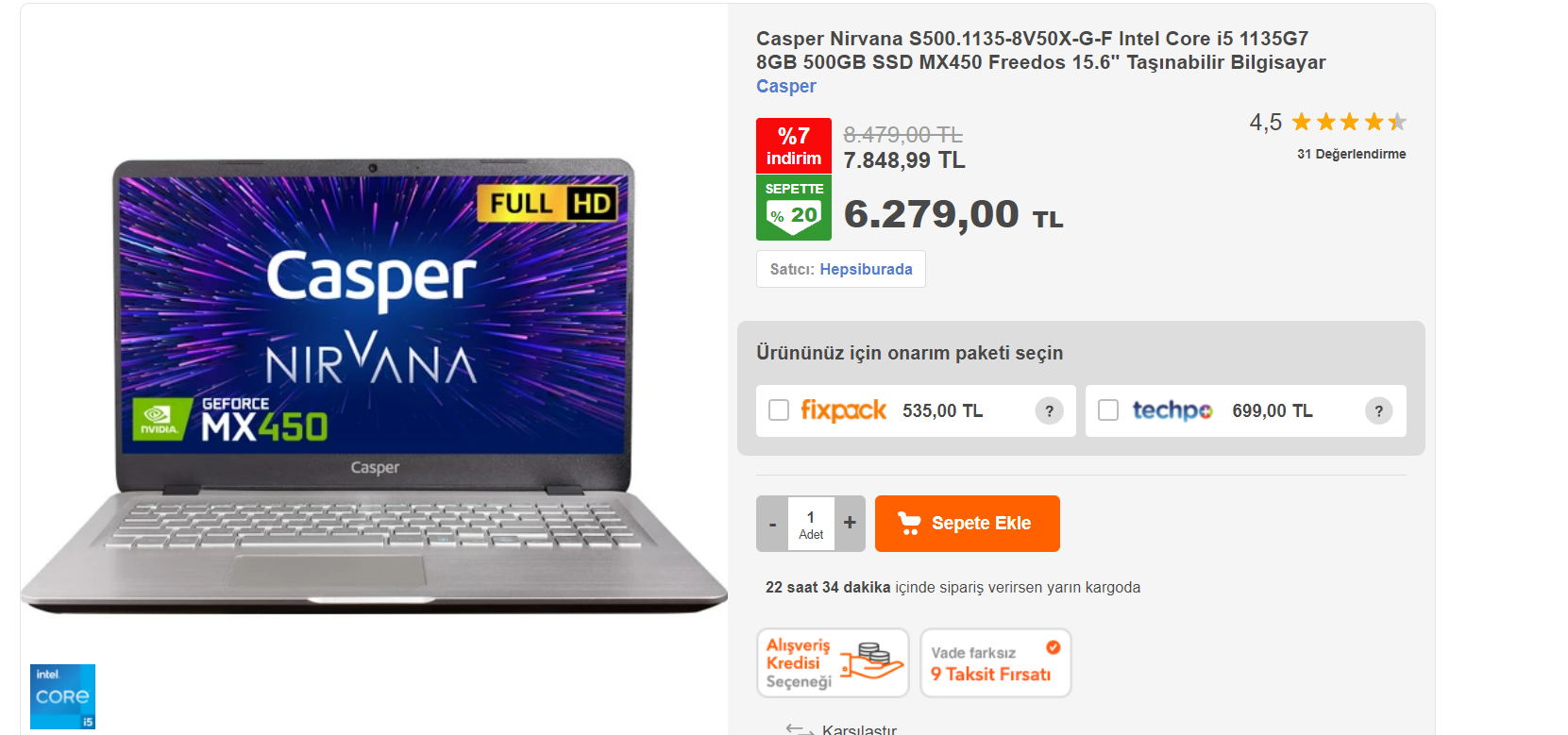Add product with Sepete Ekle button
This screenshot has width=1568, height=735.
(x=968, y=524)
